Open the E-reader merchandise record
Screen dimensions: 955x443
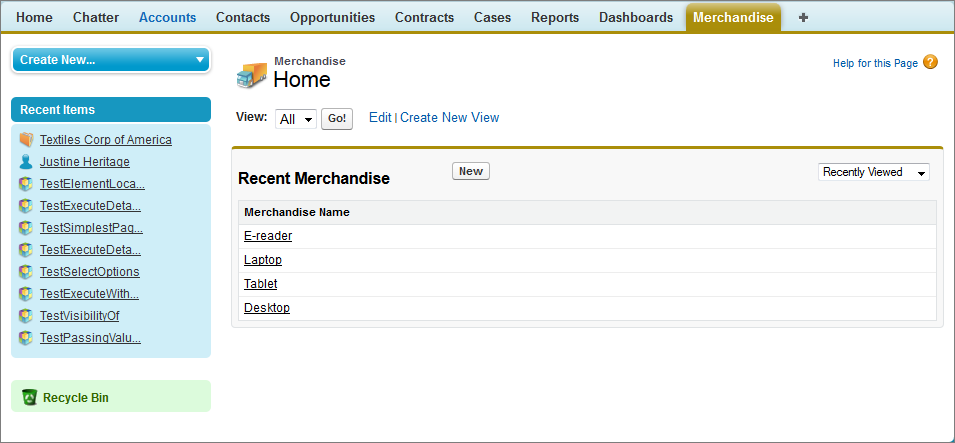268,236
